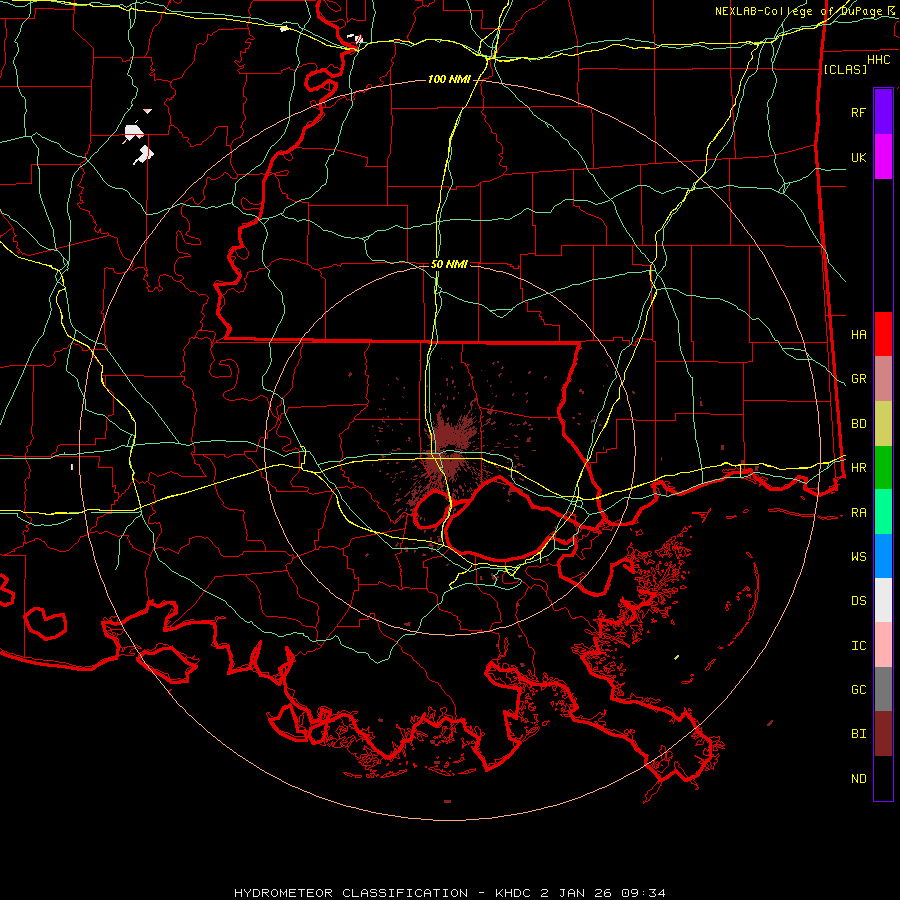Screen dimensions: 900x900
Task: Click the BD yellow legend swatch
Action: point(883,423)
